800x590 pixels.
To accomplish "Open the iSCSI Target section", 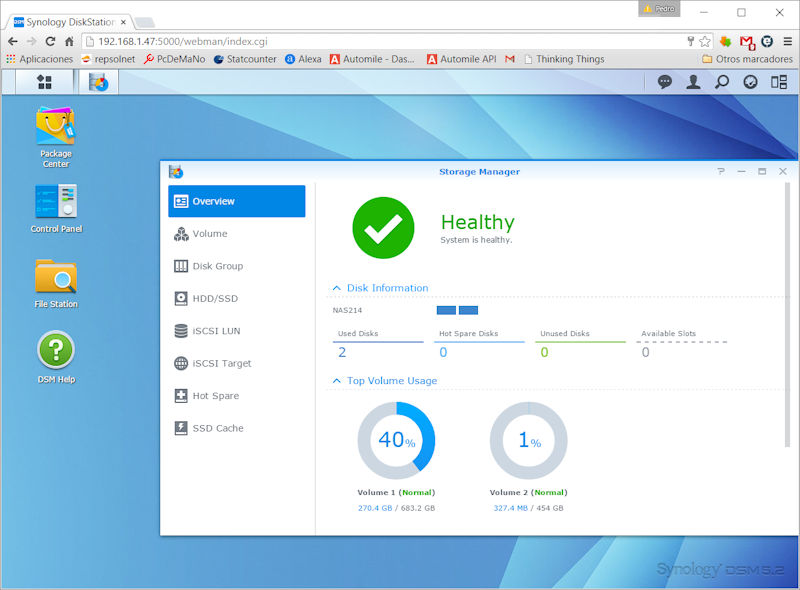I will [237, 363].
